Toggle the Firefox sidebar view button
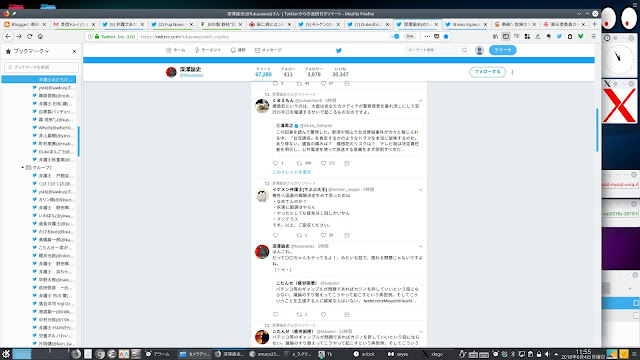The width and height of the screenshot is (640, 360). tap(506, 36)
